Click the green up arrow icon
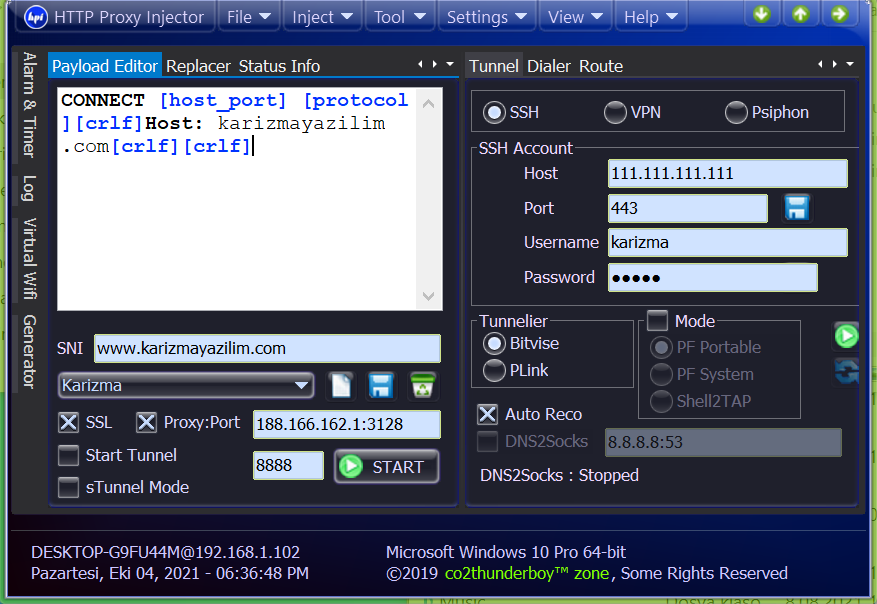This screenshot has width=877, height=604. click(800, 14)
